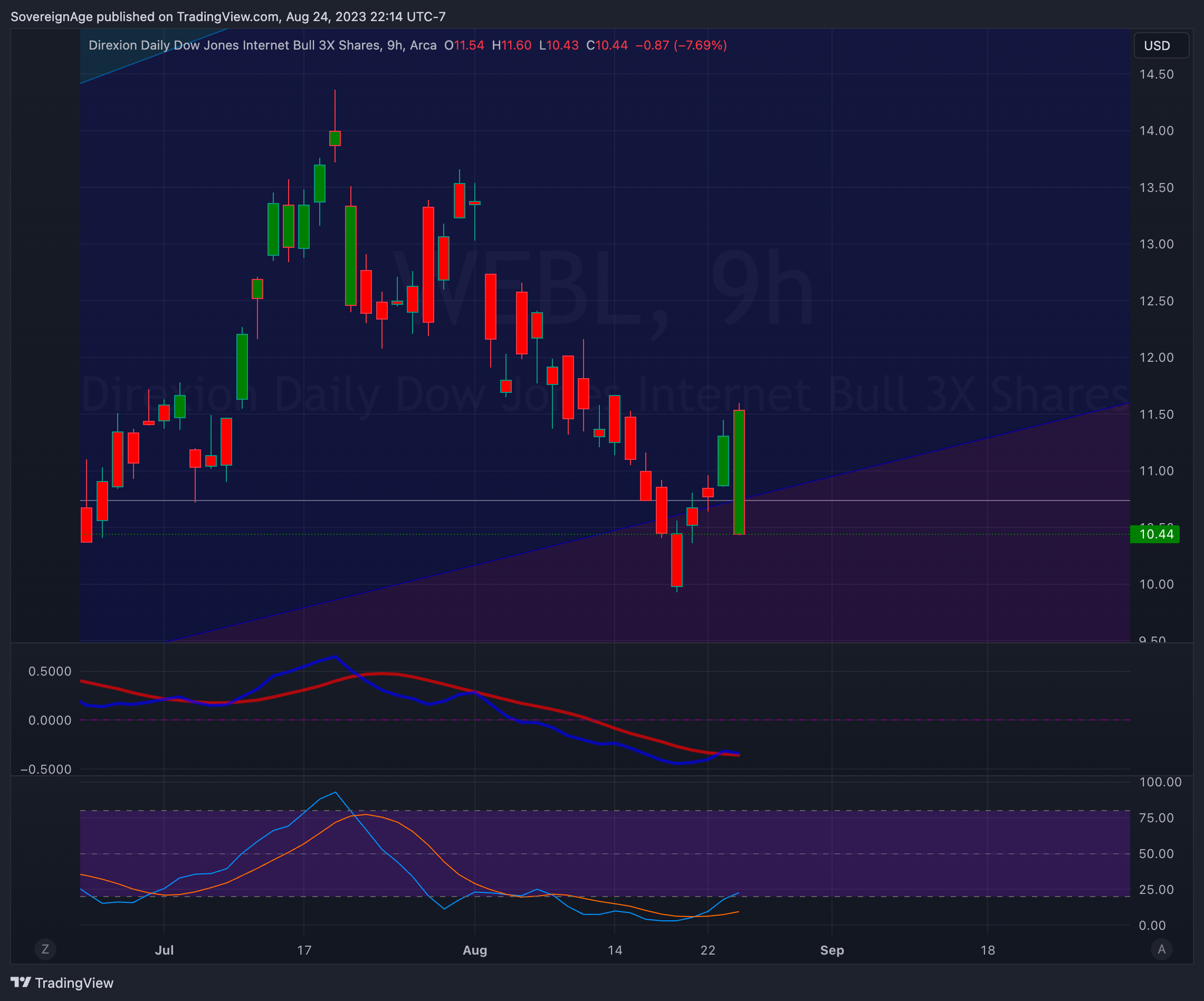Screen dimensions: 1204x1001
Task: Click the Aug date label on time axis
Action: point(475,950)
